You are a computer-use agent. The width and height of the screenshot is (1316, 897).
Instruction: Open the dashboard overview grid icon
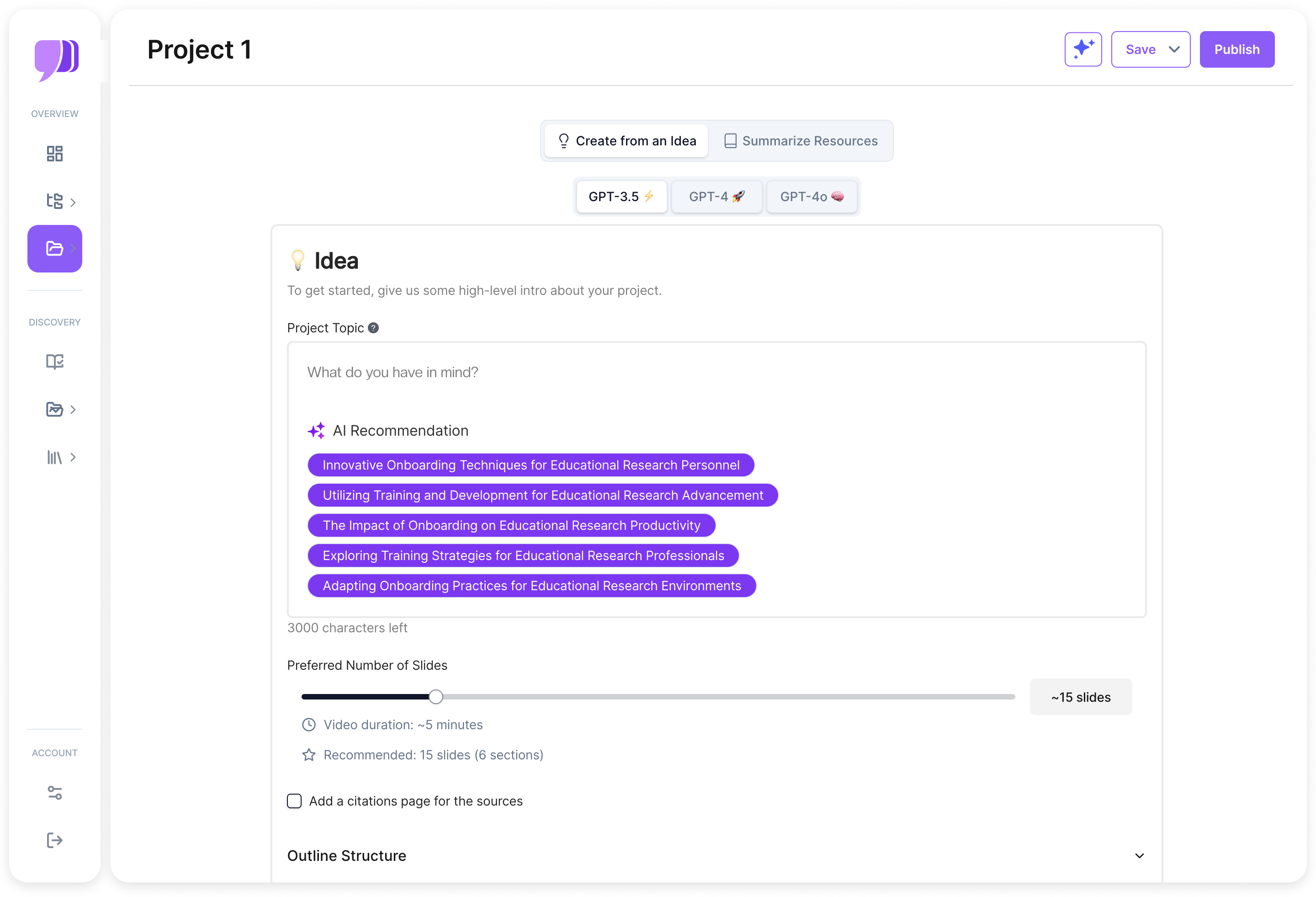(54, 154)
